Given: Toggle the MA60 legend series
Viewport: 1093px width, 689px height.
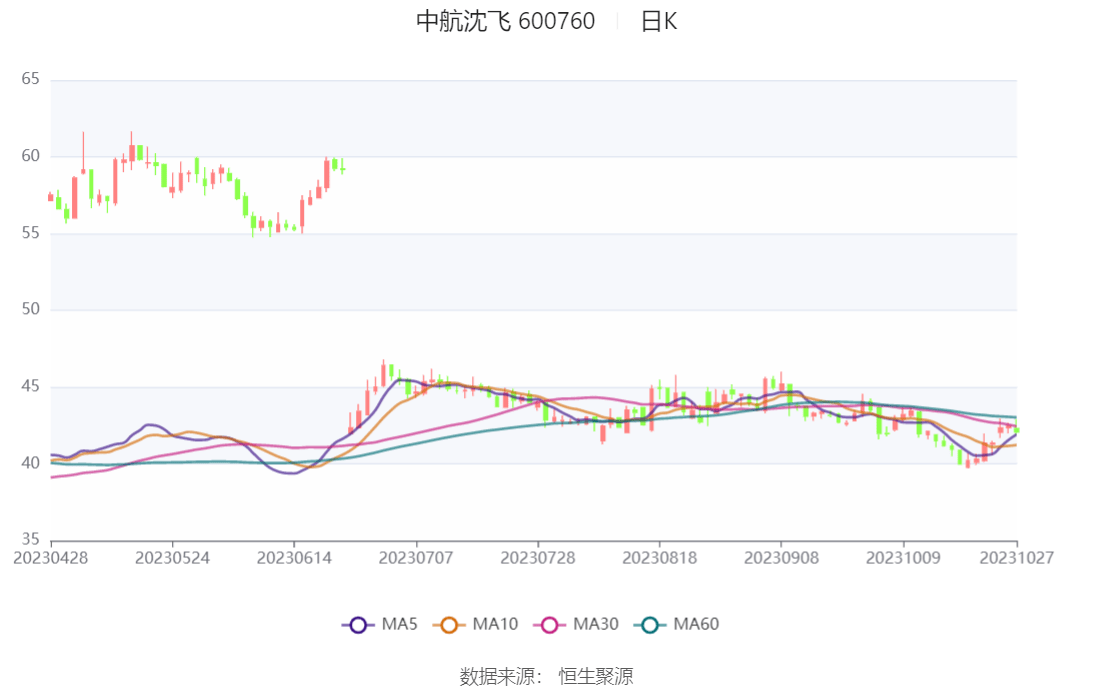Looking at the screenshot, I should pos(676,624).
